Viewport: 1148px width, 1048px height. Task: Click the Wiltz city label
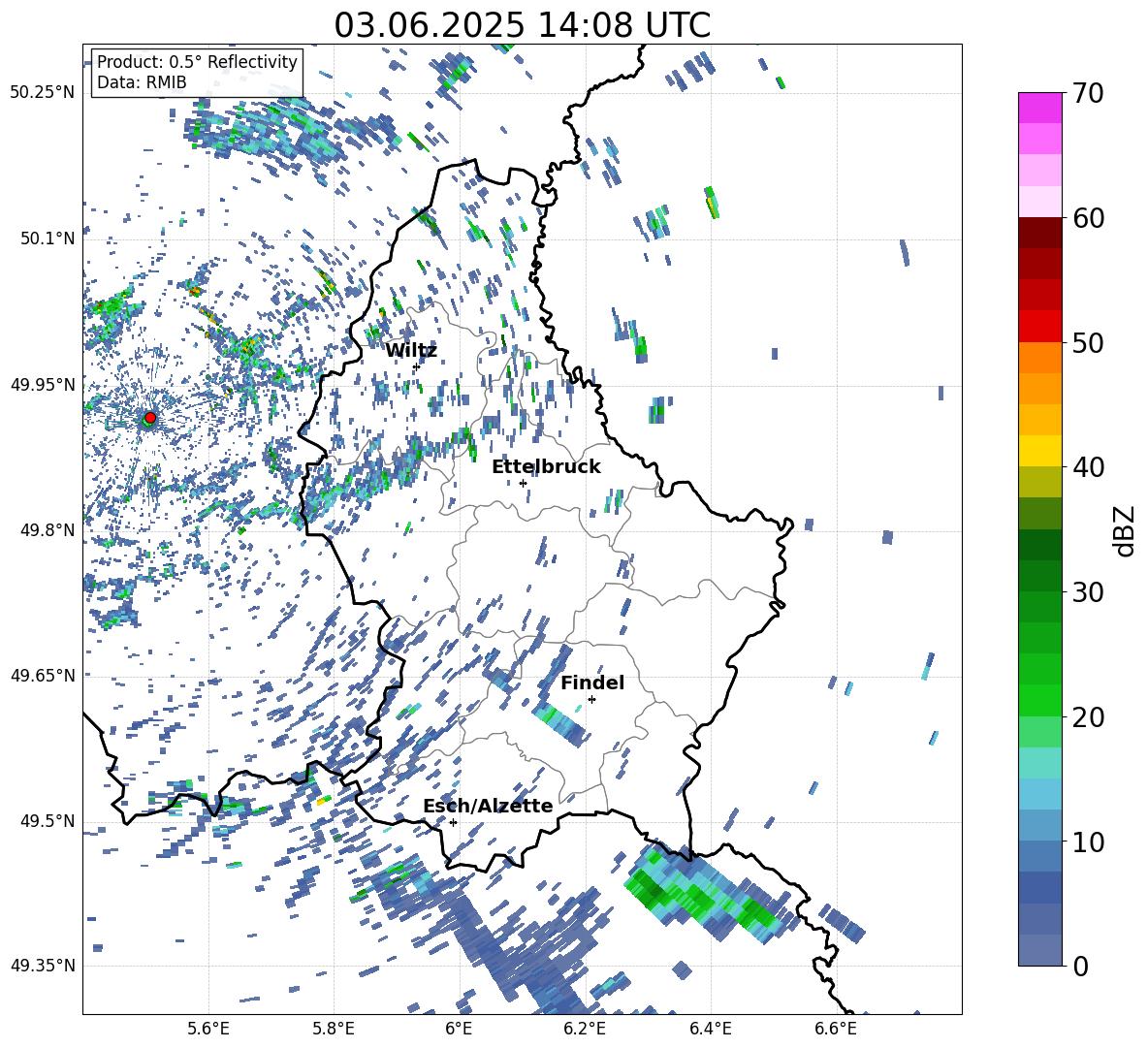point(411,351)
